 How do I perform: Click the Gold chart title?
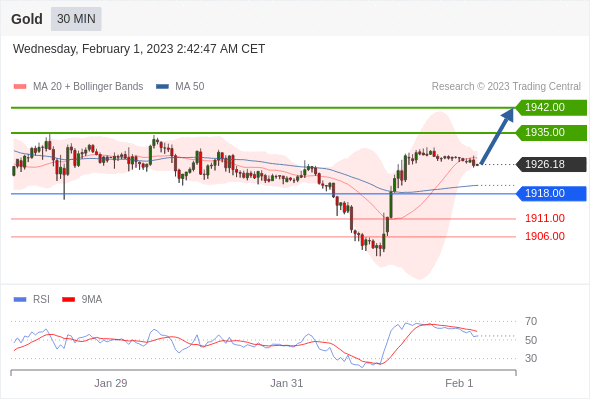point(27,19)
